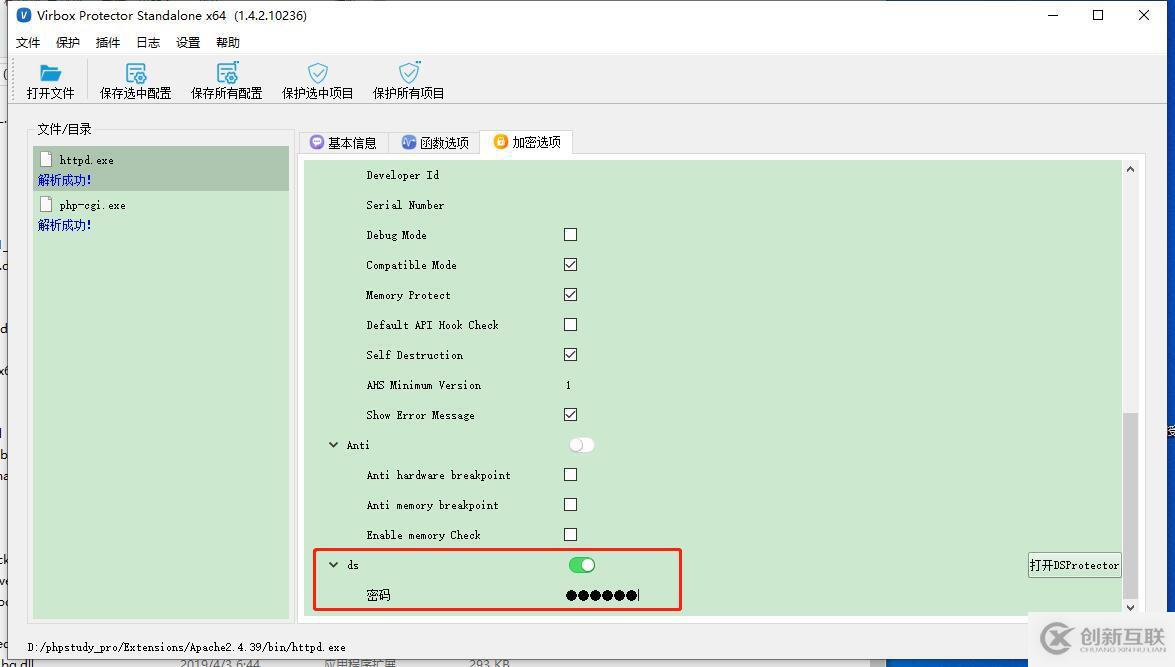The height and width of the screenshot is (667, 1175).
Task: Click 解析成功! status under httpd.exe
Action: tap(64, 180)
